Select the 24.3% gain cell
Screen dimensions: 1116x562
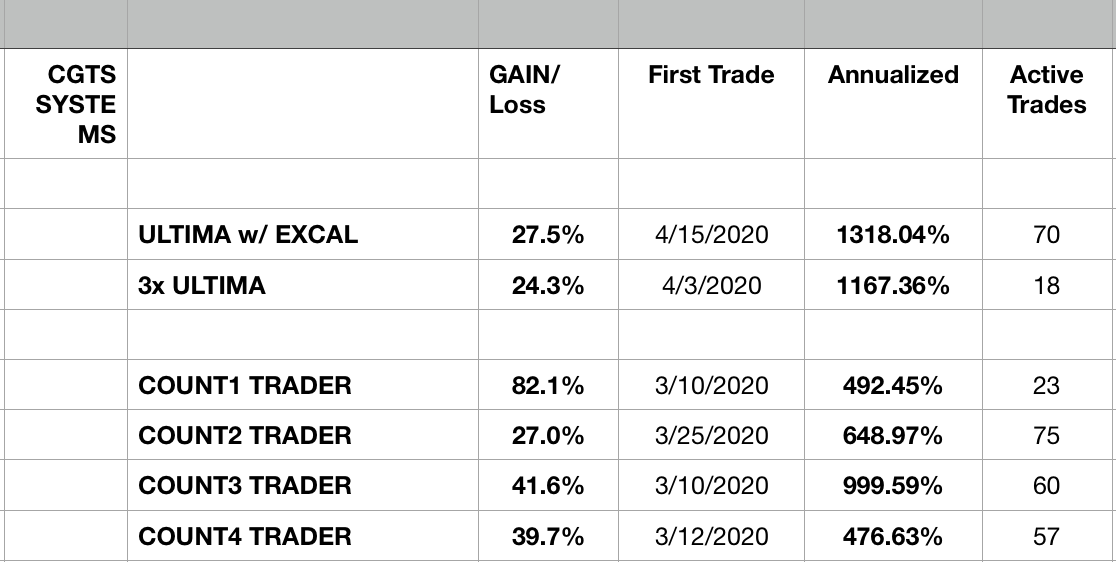pos(547,286)
